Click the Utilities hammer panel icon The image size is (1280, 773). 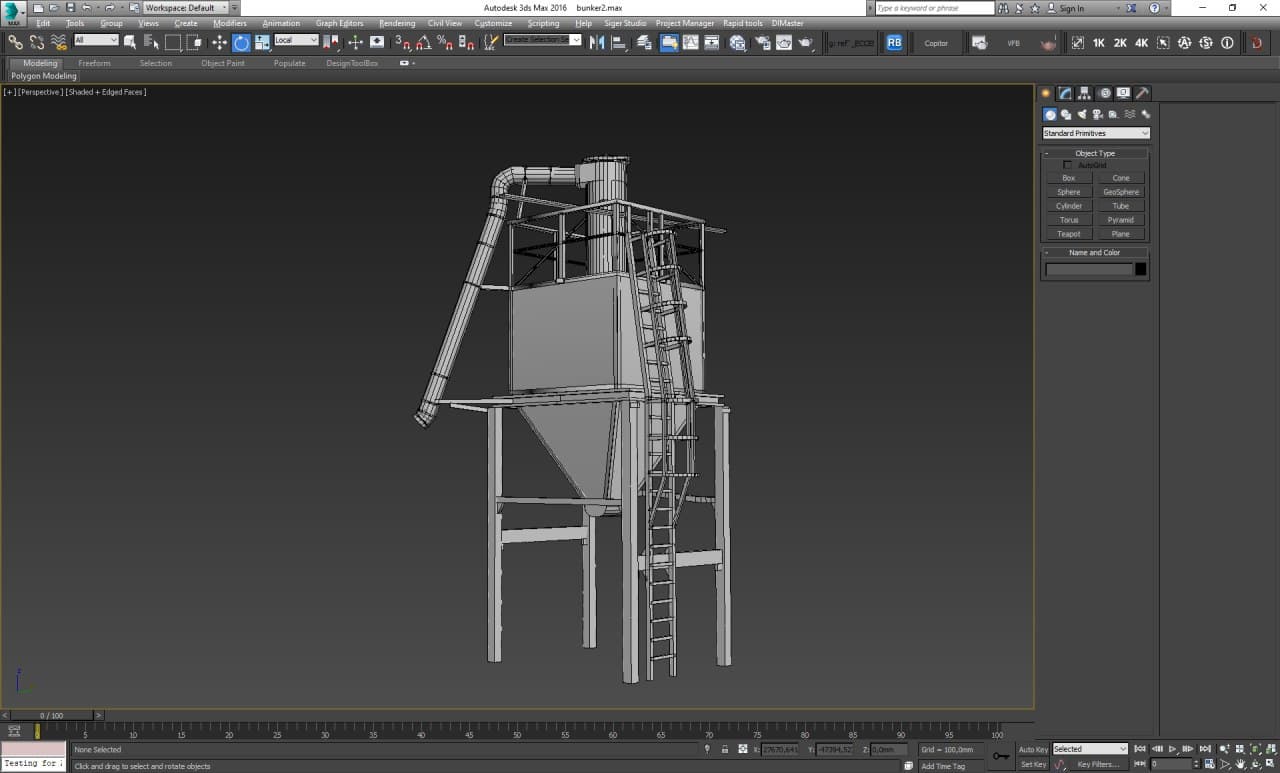1142,93
